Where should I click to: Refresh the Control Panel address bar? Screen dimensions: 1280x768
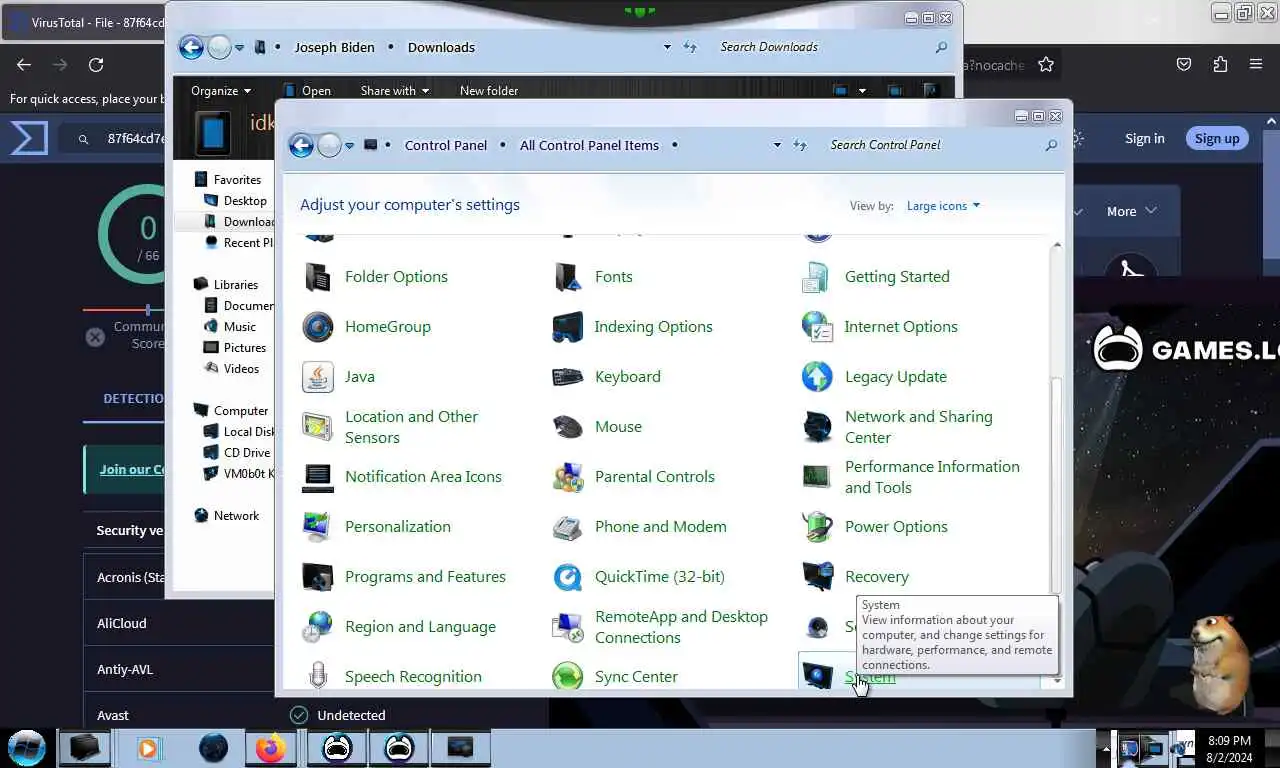point(800,145)
